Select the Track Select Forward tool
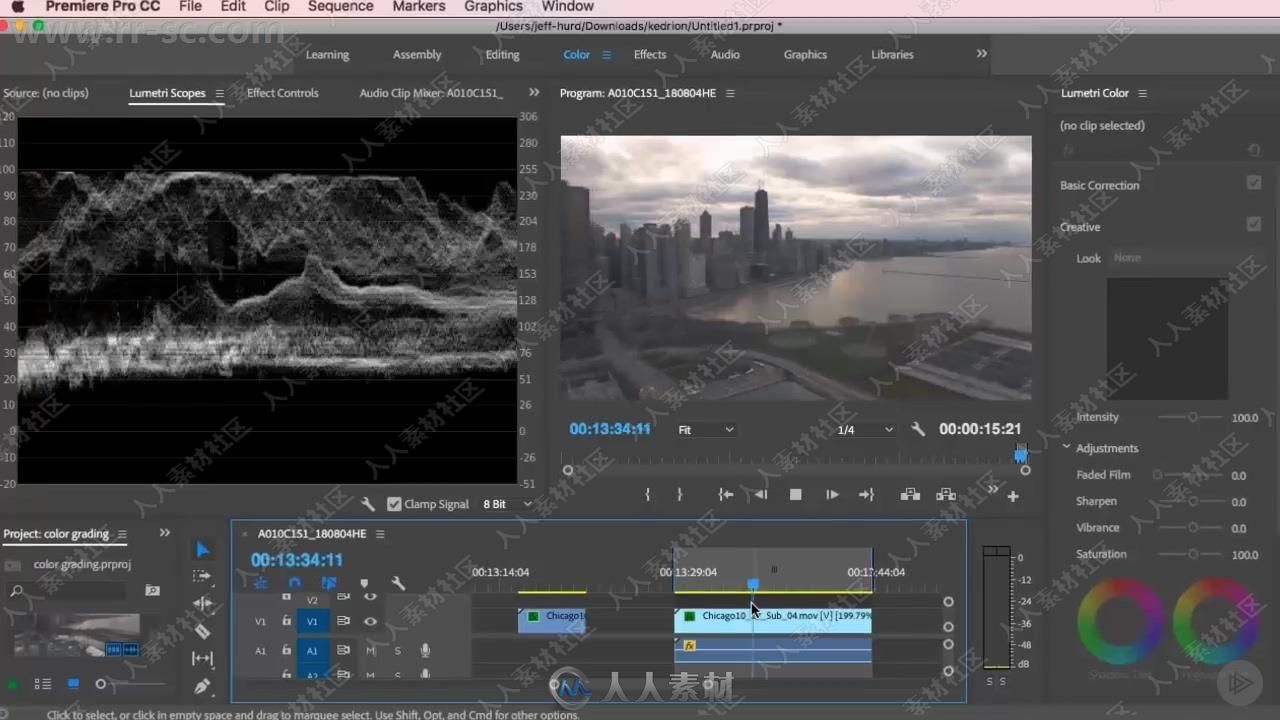 202,576
